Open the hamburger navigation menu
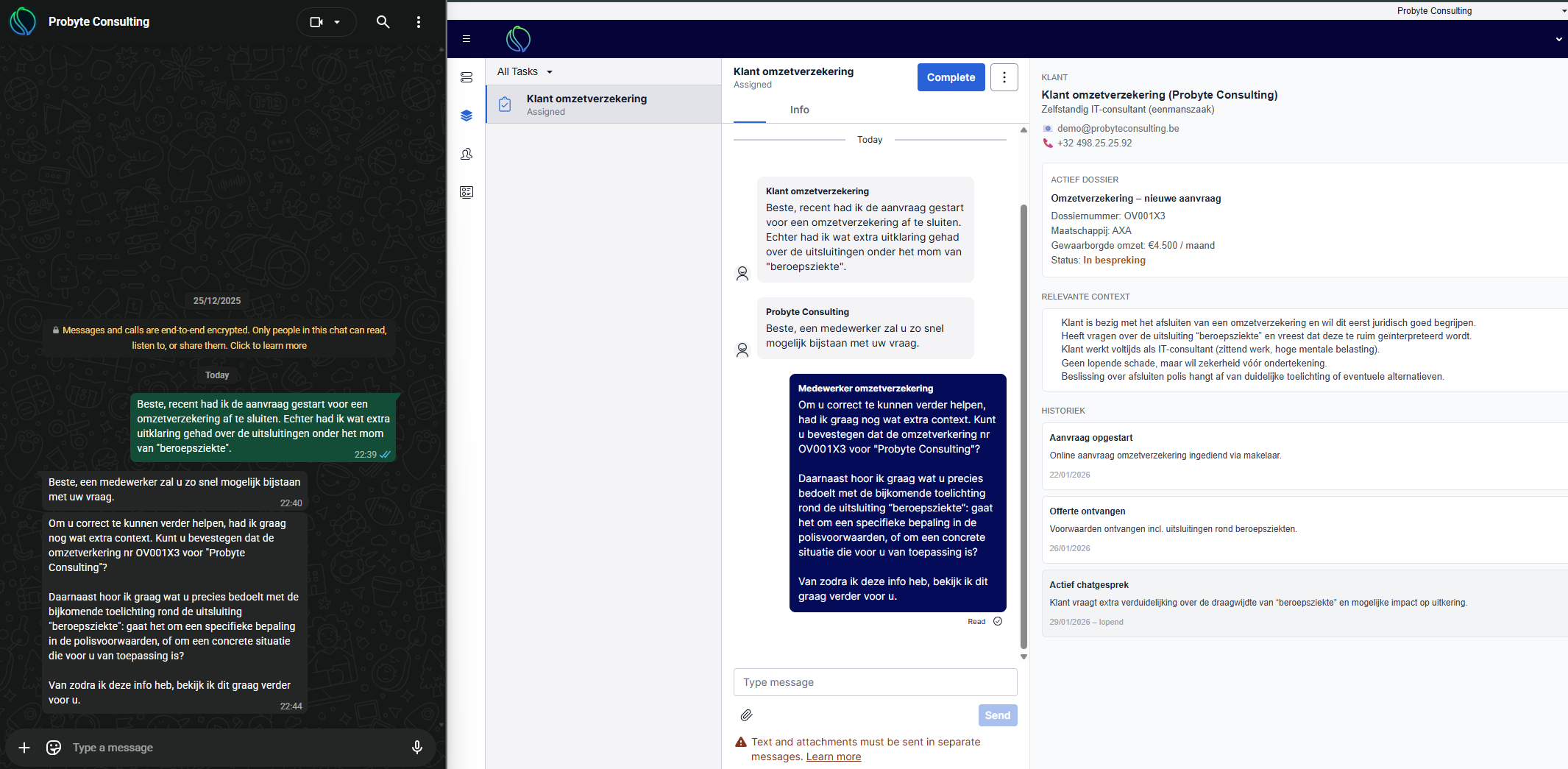Screen dimensions: 1568x769 pos(467,39)
